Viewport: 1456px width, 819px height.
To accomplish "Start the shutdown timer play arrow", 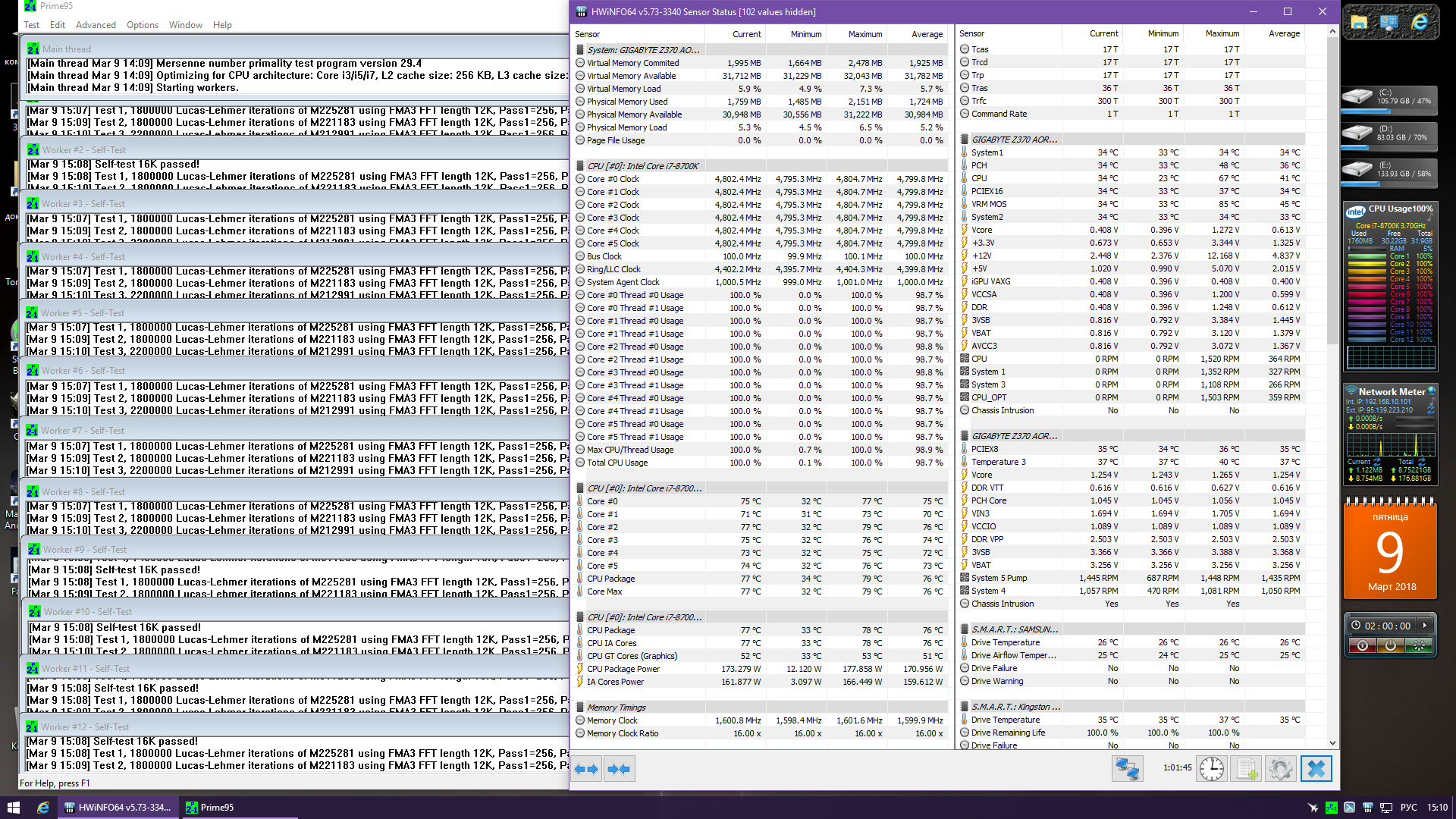I will tap(1425, 626).
